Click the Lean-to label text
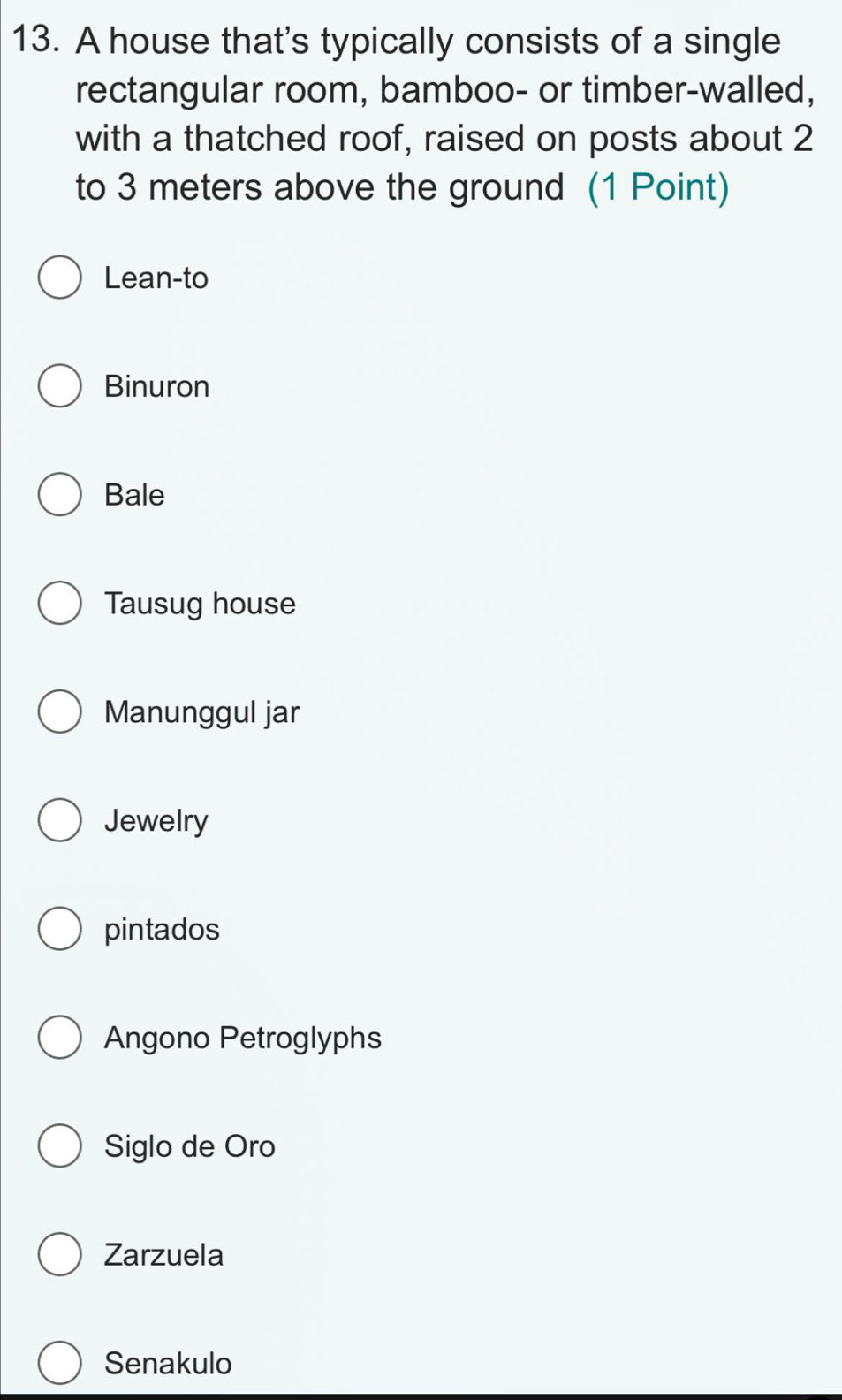This screenshot has width=842, height=1400. click(156, 278)
